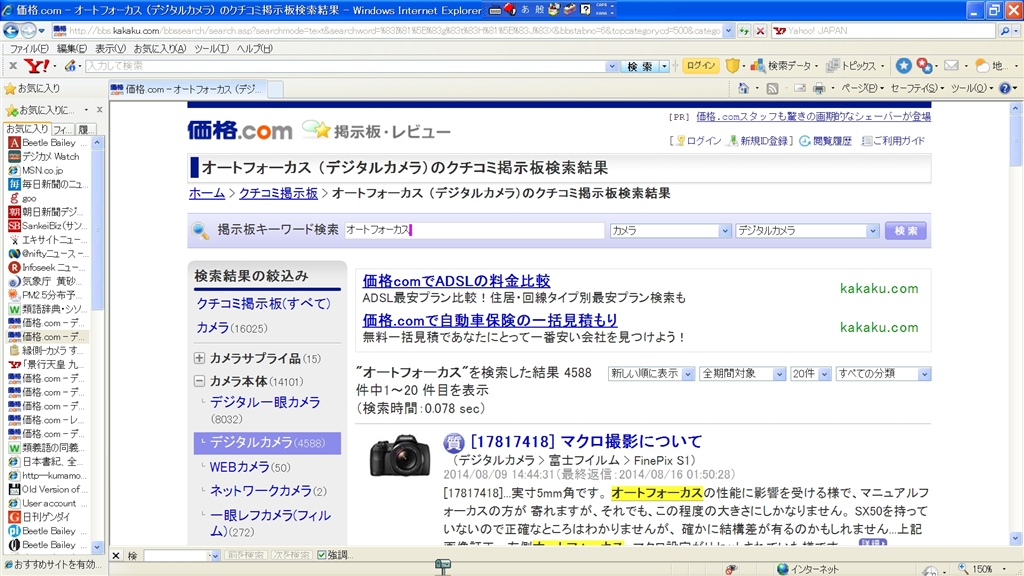
Task: Open the カメラ category dropdown
Action: pyautogui.click(x=670, y=231)
